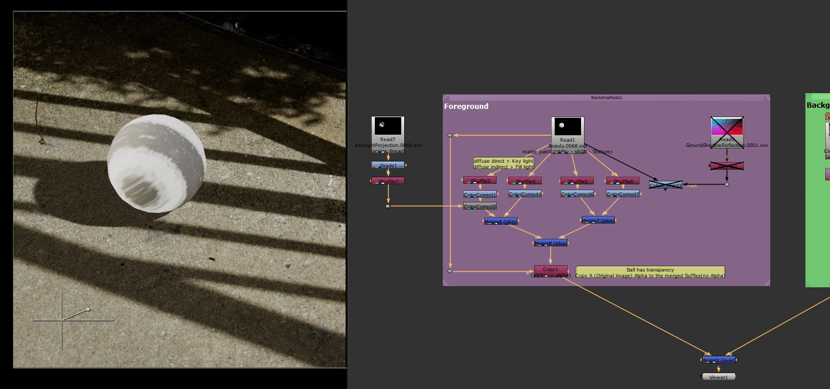Image resolution: width=830 pixels, height=389 pixels.
Task: Select the Merge7 (plus) node
Action: point(598,220)
